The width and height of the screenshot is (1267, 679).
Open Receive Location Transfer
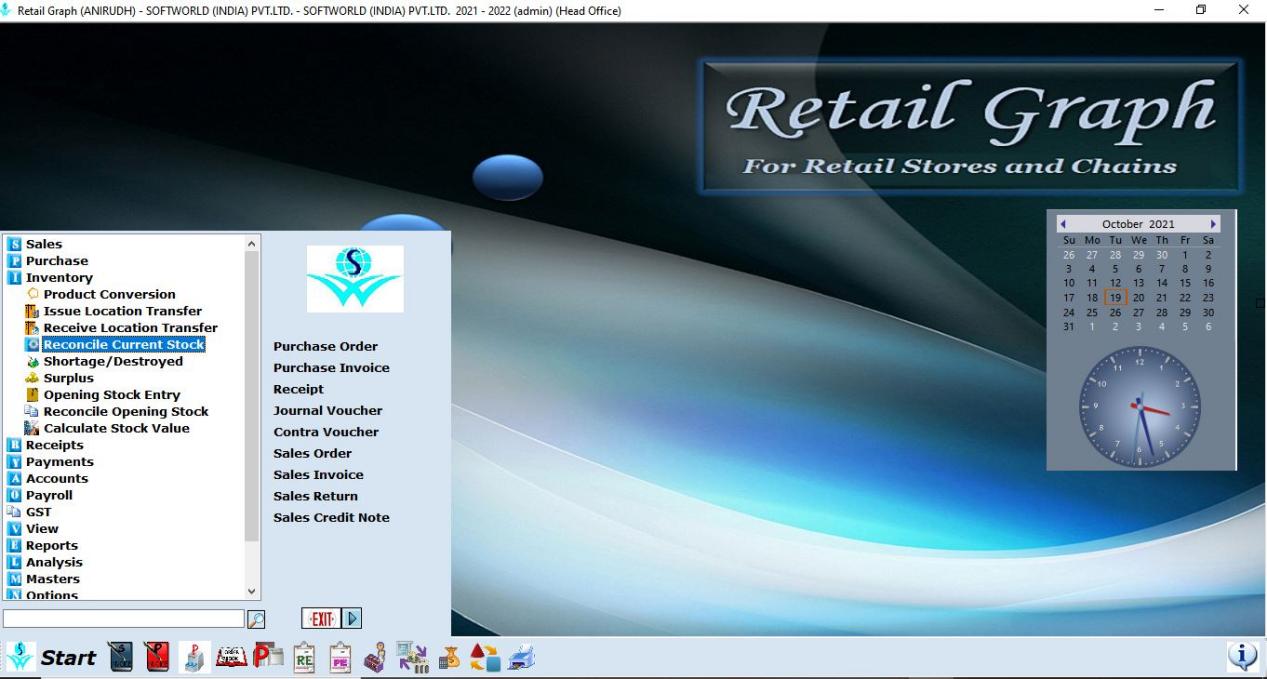[130, 328]
